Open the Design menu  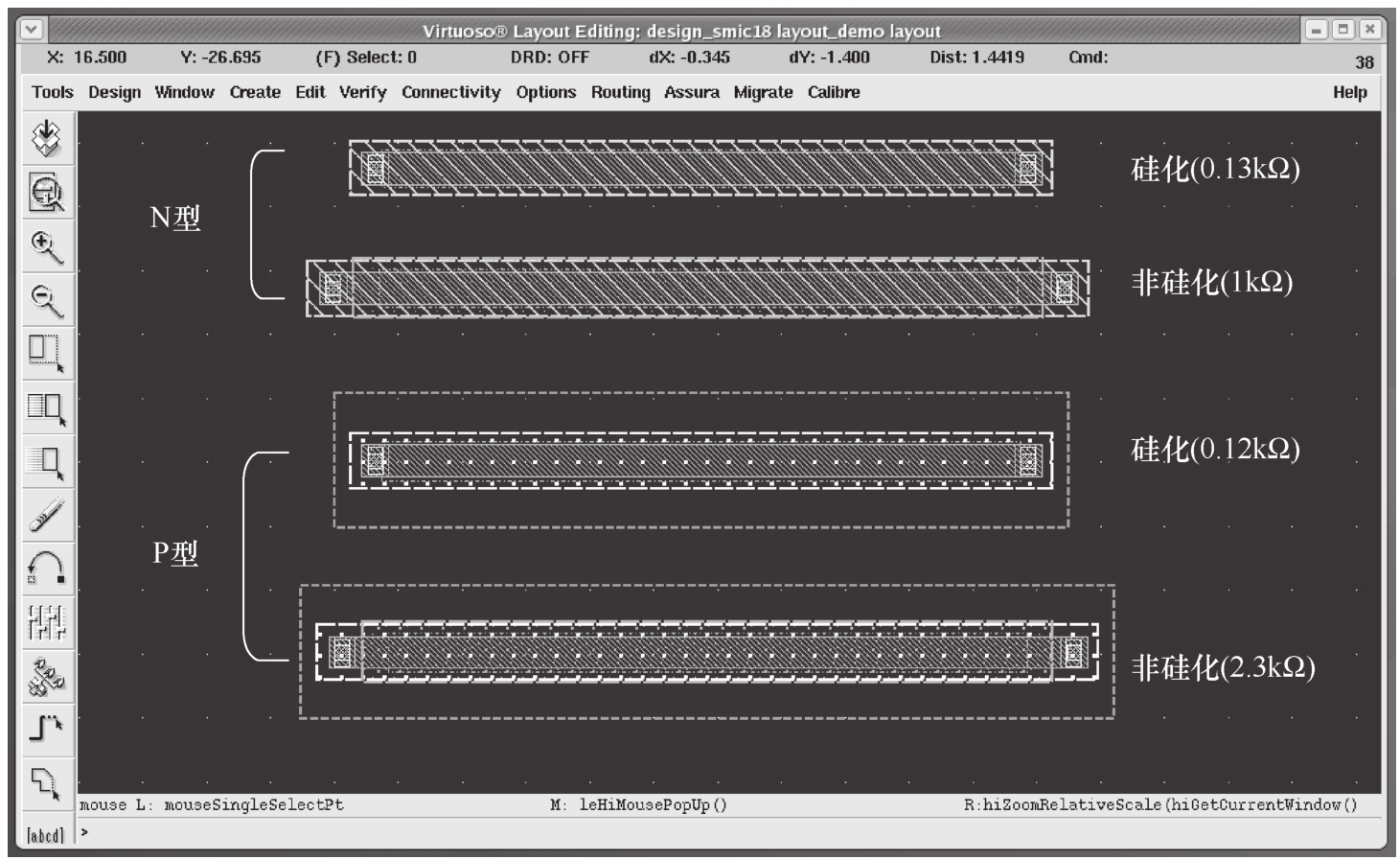click(x=115, y=92)
